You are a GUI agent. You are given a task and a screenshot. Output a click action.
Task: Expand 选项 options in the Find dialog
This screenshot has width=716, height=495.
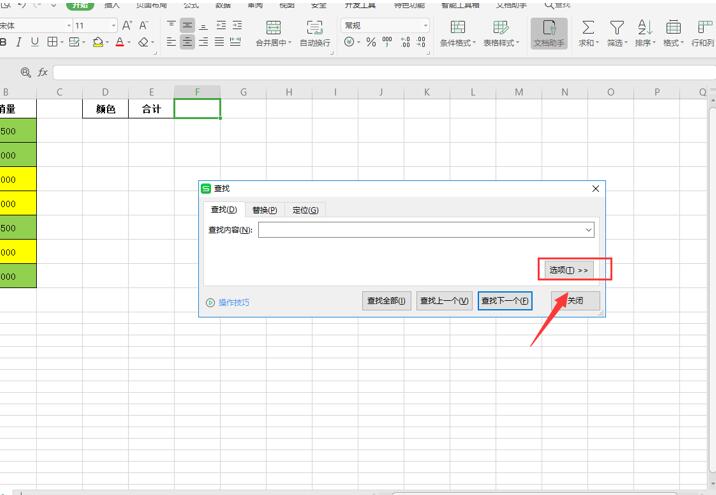click(x=569, y=270)
